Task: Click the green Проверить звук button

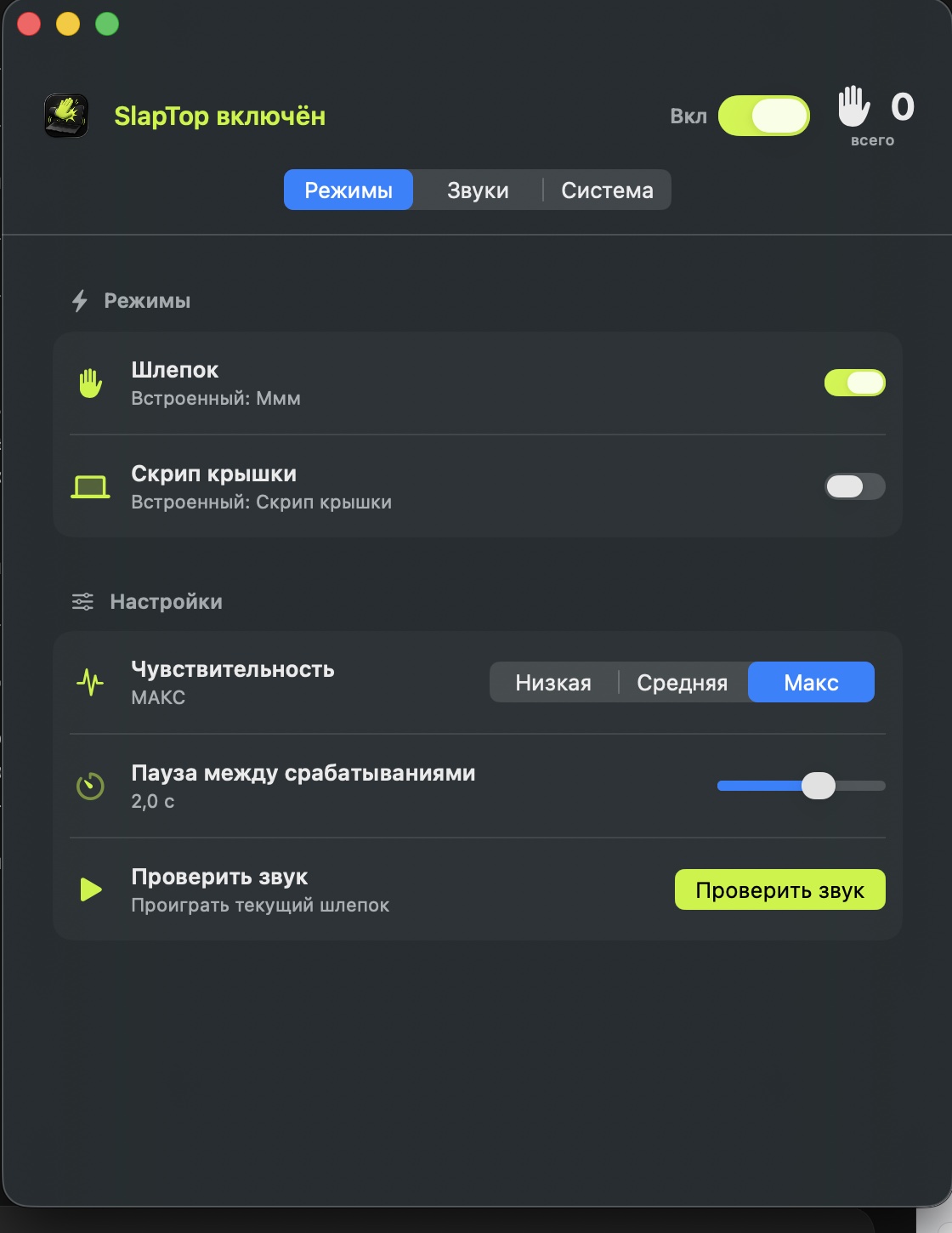Action: (780, 889)
